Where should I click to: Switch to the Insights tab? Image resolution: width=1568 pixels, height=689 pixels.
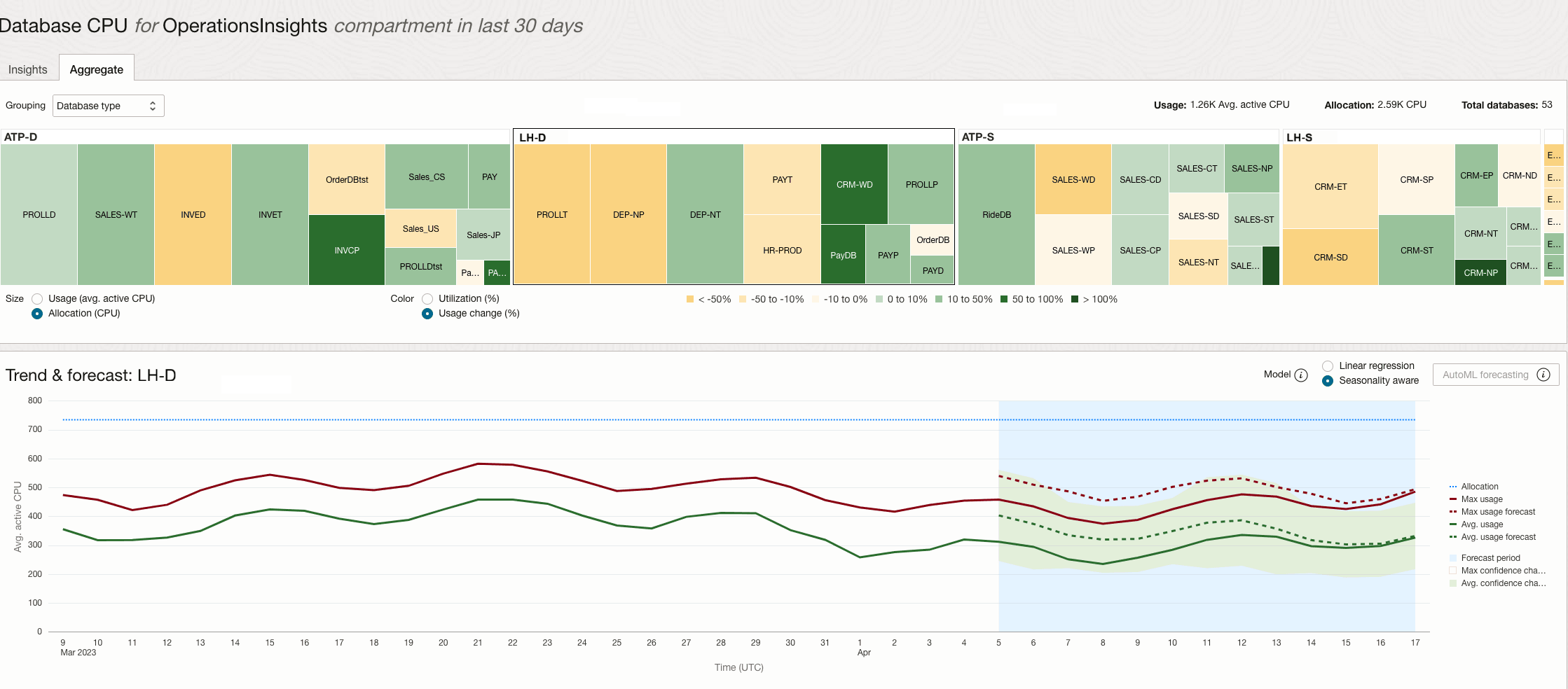coord(27,69)
